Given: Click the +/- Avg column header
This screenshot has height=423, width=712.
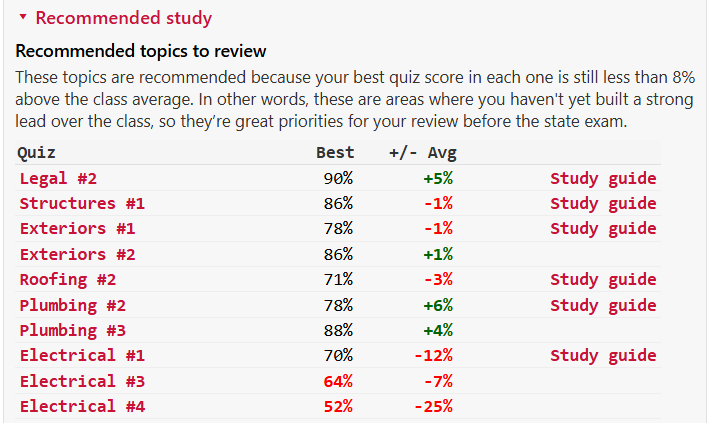Looking at the screenshot, I should [422, 153].
